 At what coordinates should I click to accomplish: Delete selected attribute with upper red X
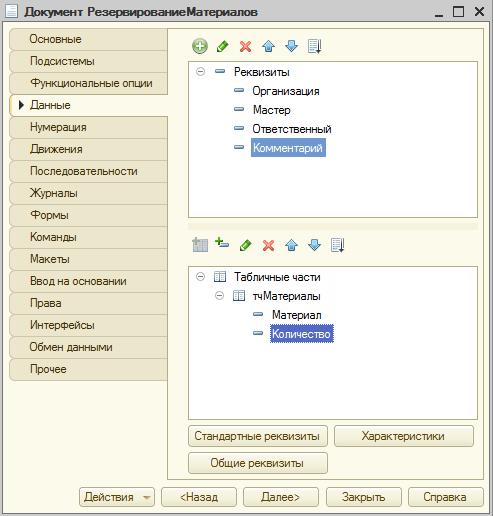click(245, 46)
